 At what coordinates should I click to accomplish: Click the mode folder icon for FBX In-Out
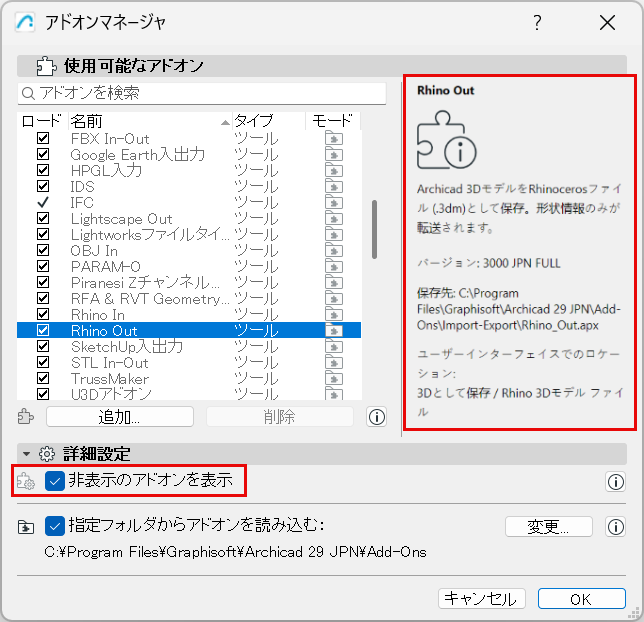[x=334, y=138]
